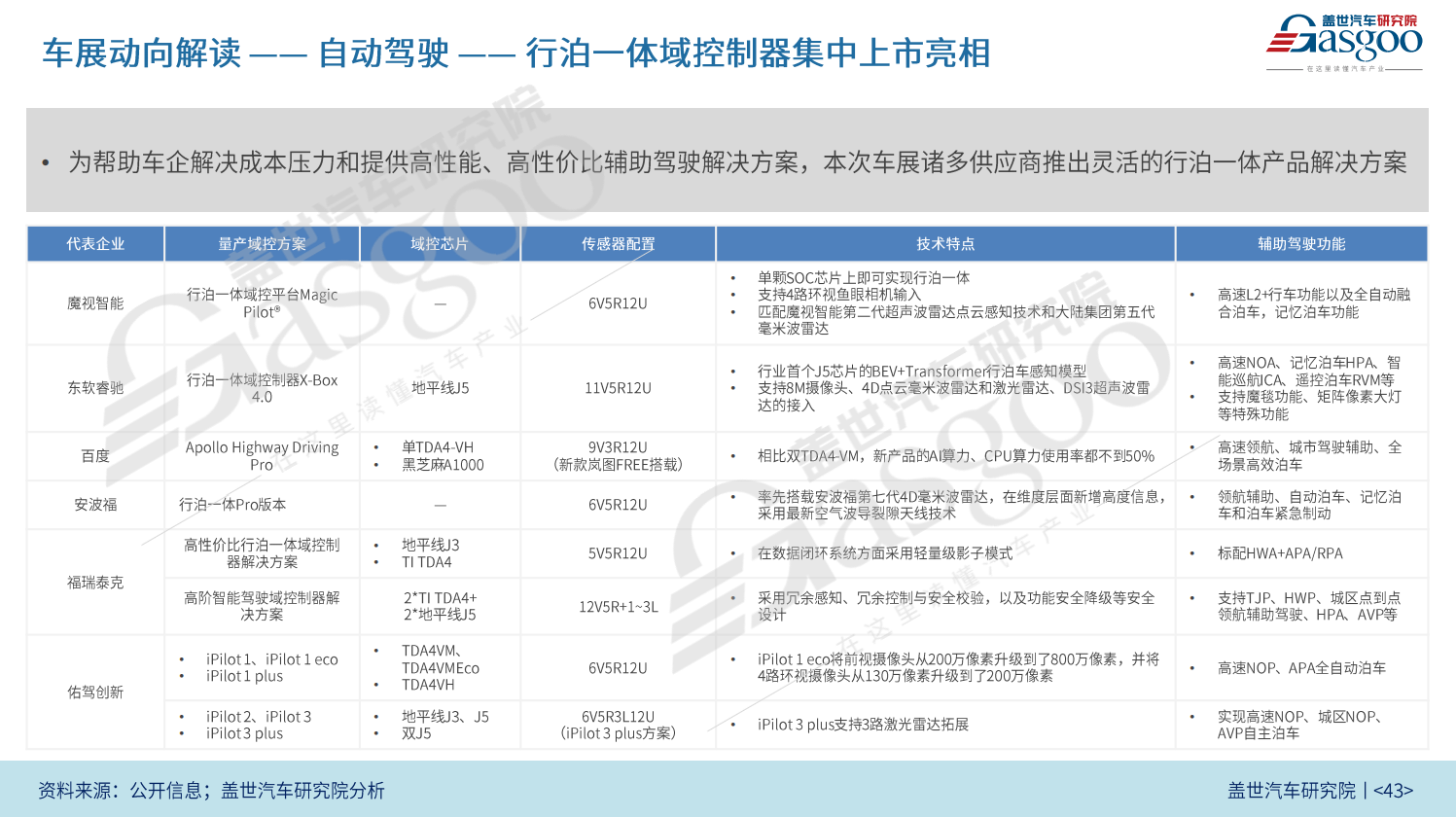The height and width of the screenshot is (817, 1456).
Task: Click the 东软睿驰 company cell
Action: click(95, 388)
